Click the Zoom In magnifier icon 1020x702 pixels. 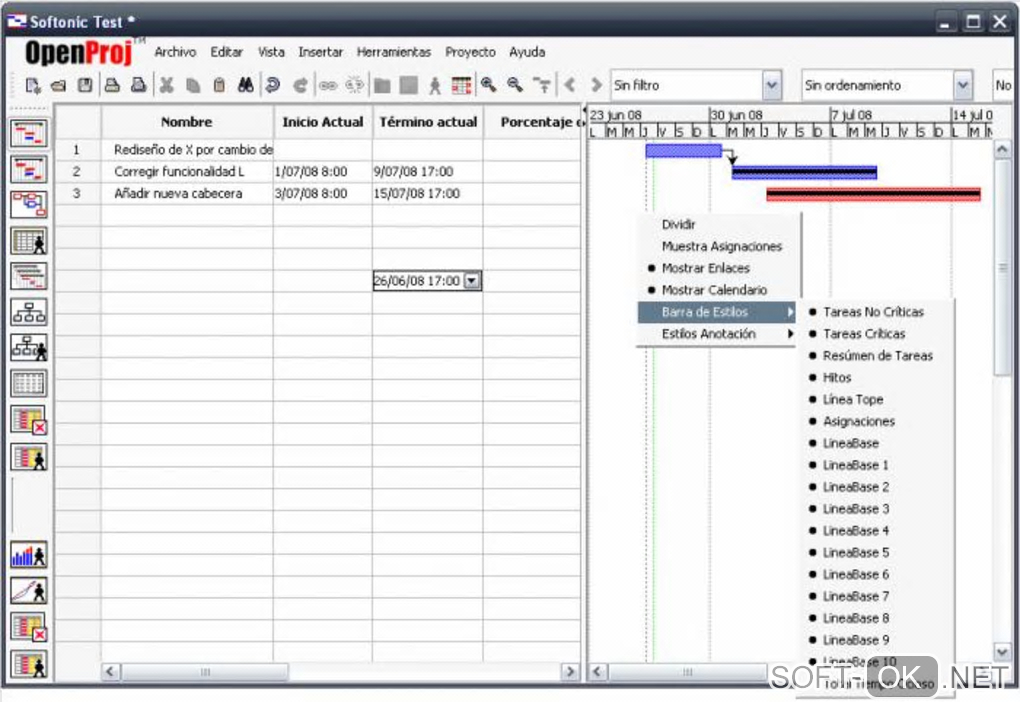tap(489, 85)
